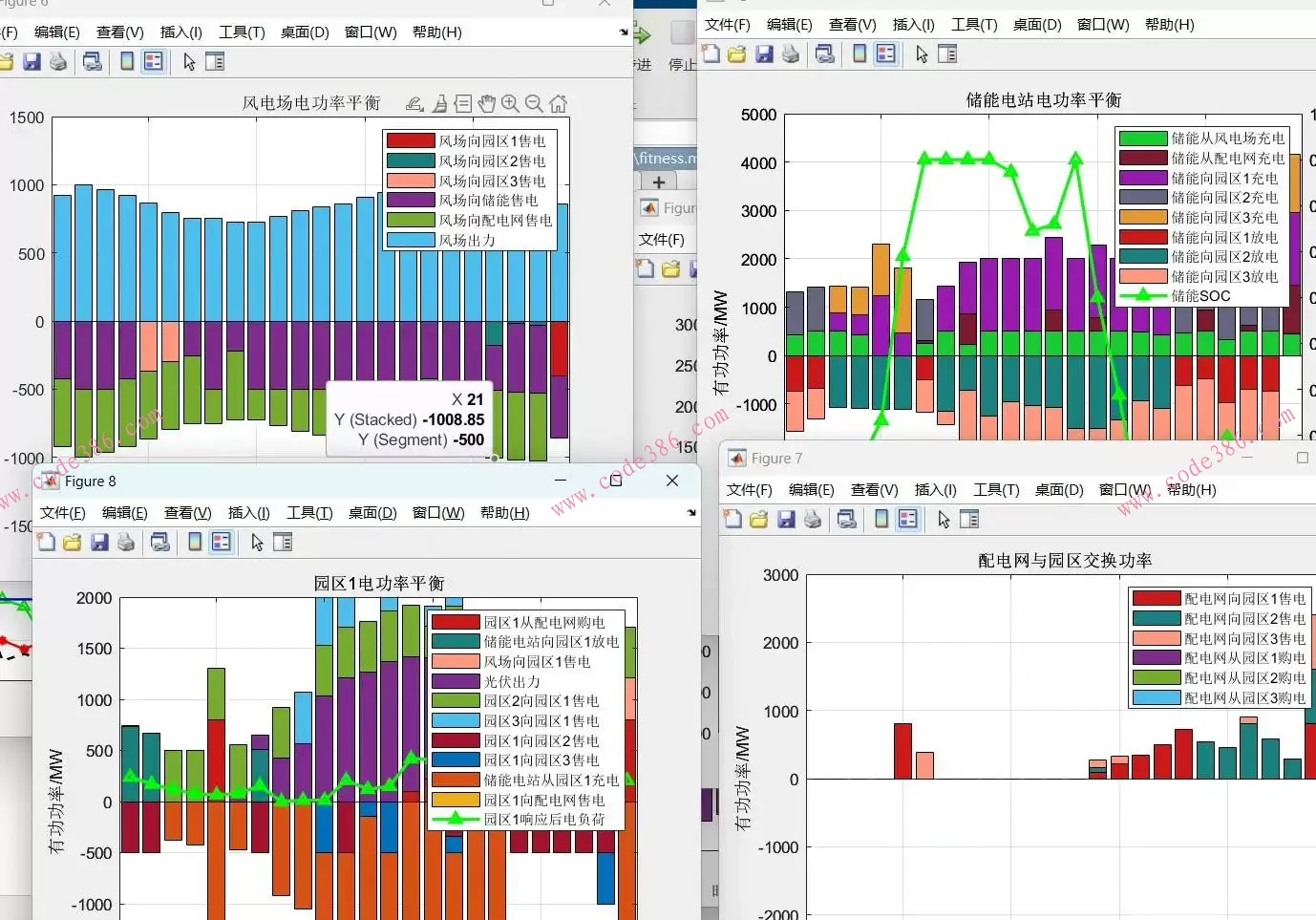Switch to the fitness.m editor tab
1316x920 pixels.
[667, 159]
